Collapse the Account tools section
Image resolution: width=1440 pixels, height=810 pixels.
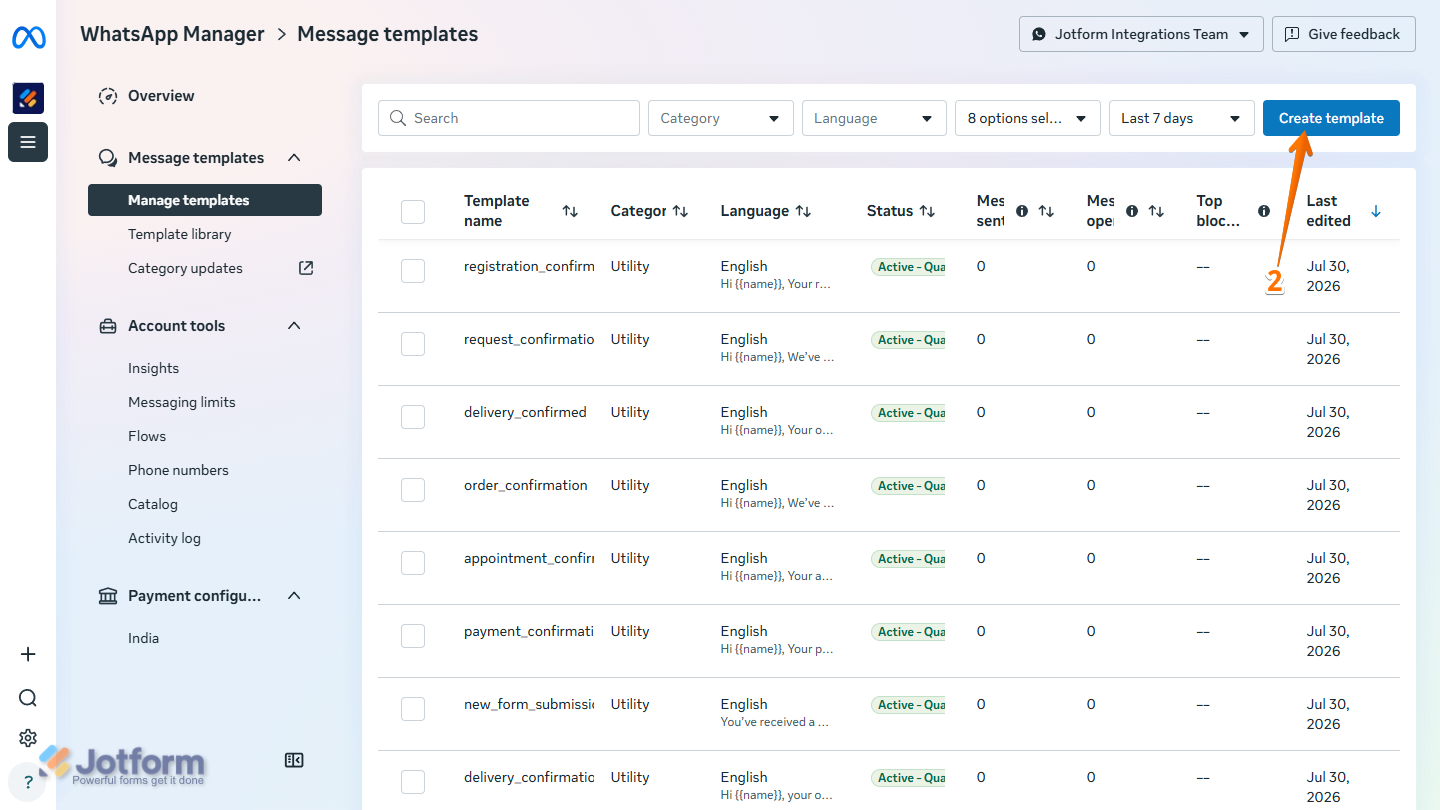click(x=294, y=326)
